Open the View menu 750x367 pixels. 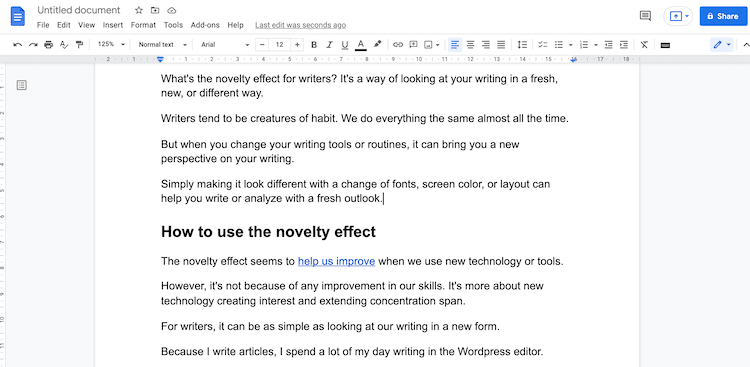[x=87, y=25]
